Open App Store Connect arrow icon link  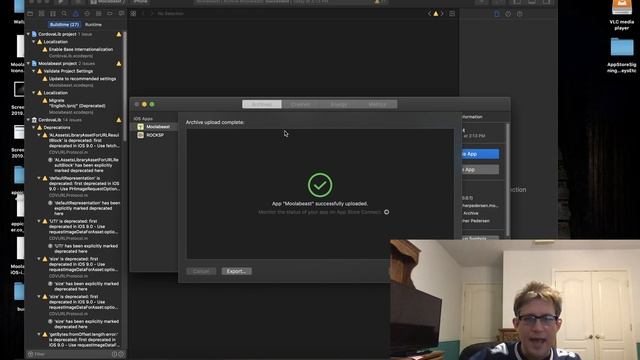(x=386, y=212)
